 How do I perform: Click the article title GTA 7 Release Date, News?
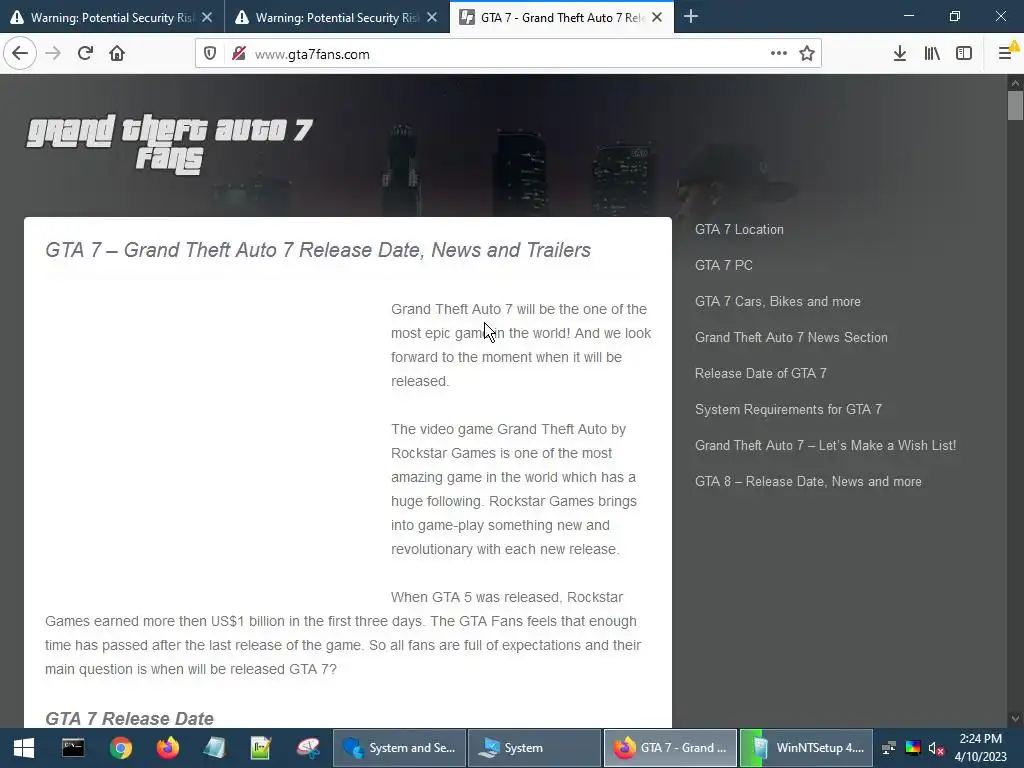point(317,249)
